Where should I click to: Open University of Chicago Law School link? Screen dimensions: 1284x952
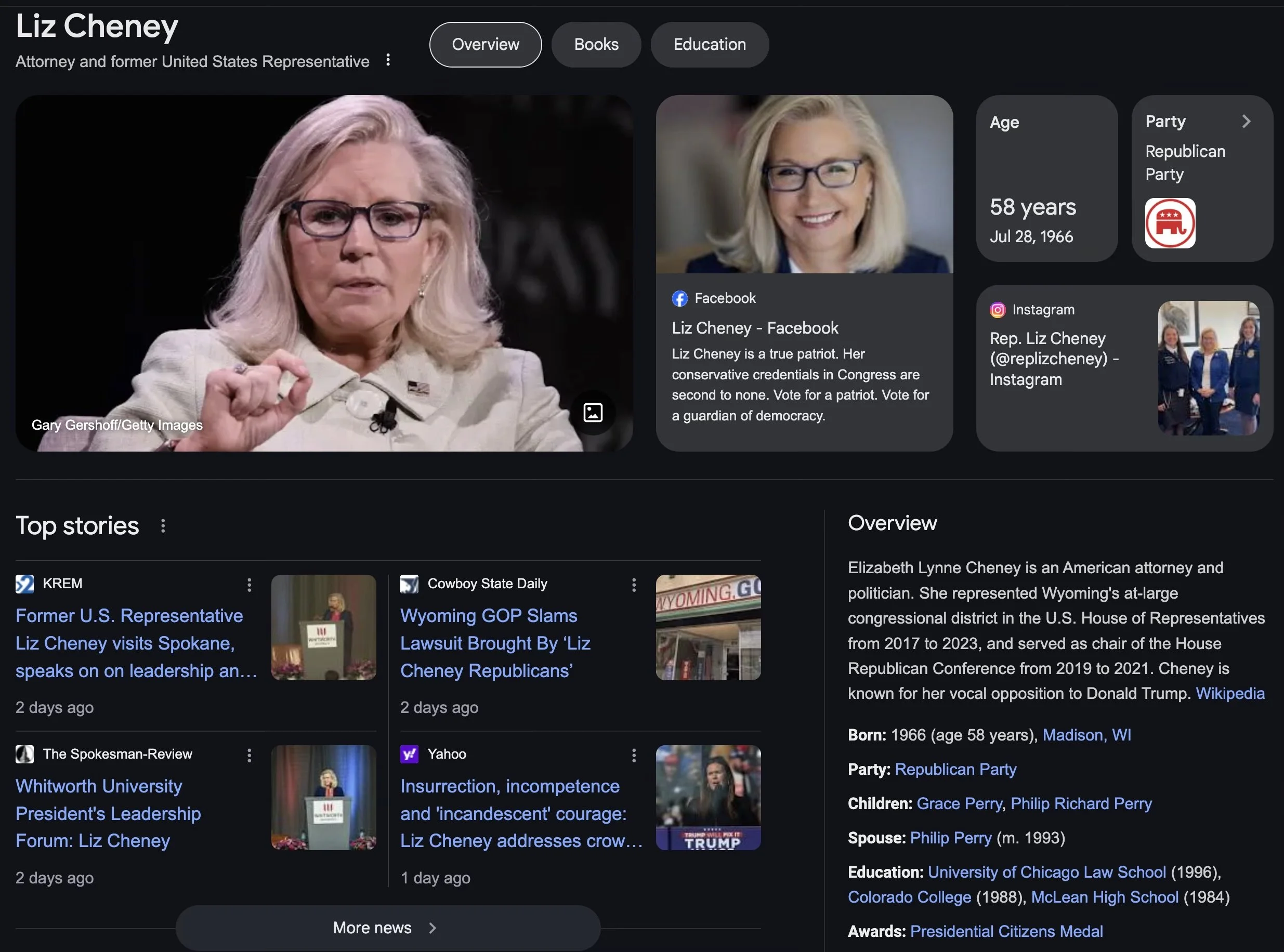click(x=1046, y=872)
